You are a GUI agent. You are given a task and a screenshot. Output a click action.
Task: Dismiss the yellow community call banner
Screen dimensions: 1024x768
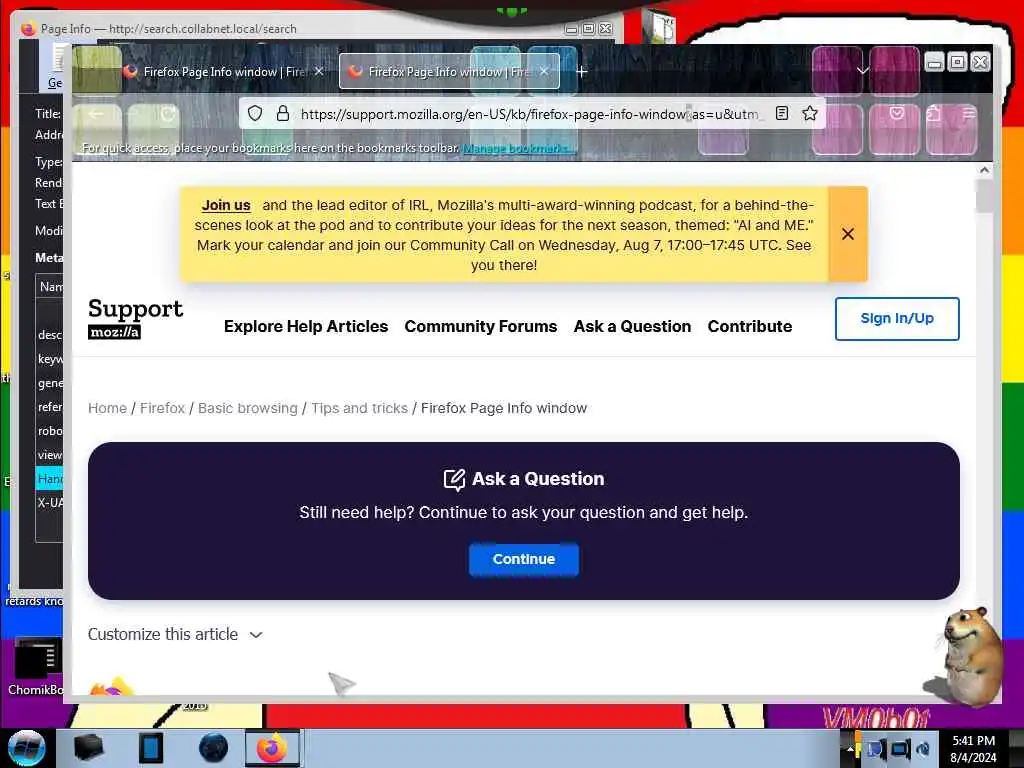tap(848, 234)
